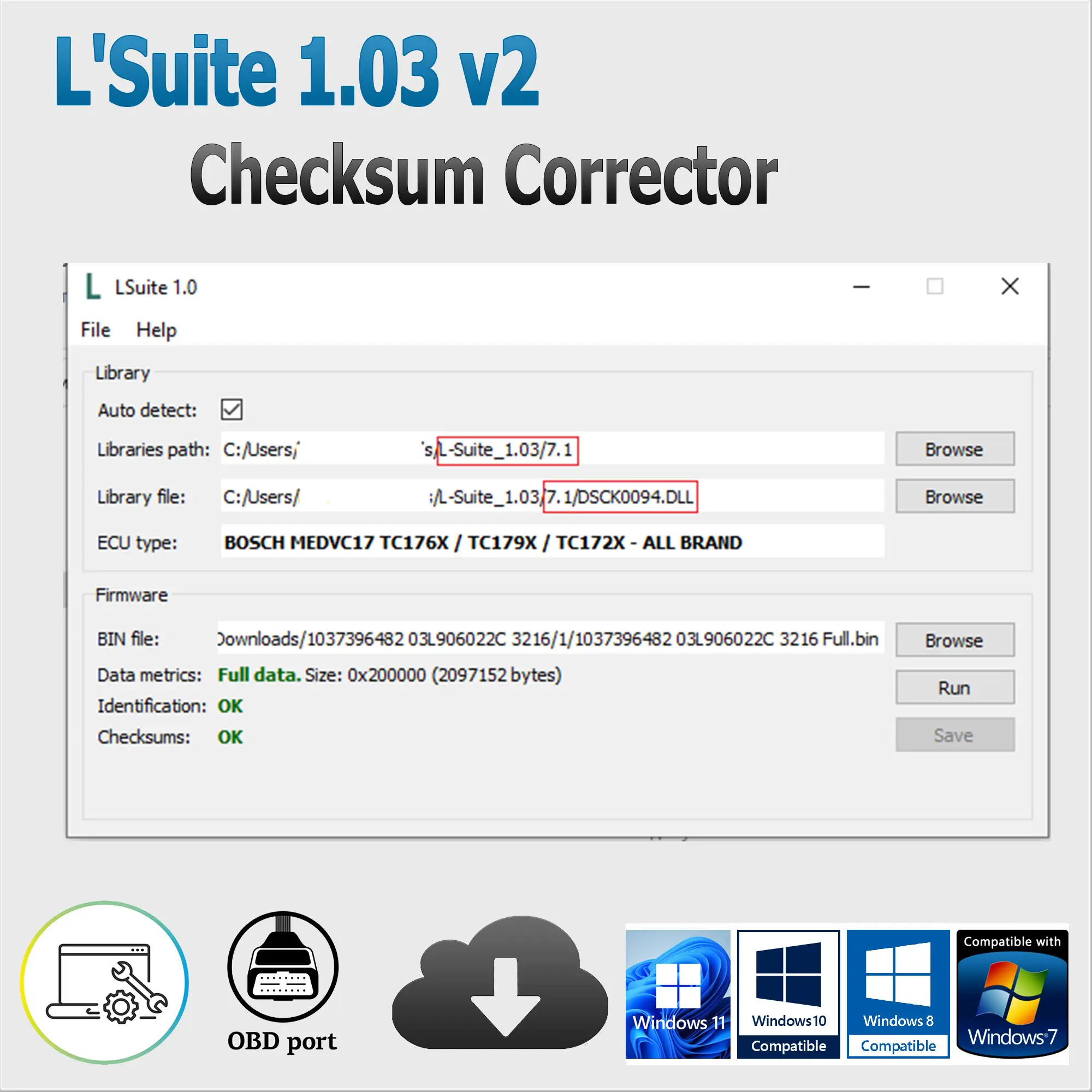
Task: Click the cloud download icon
Action: [x=500, y=983]
